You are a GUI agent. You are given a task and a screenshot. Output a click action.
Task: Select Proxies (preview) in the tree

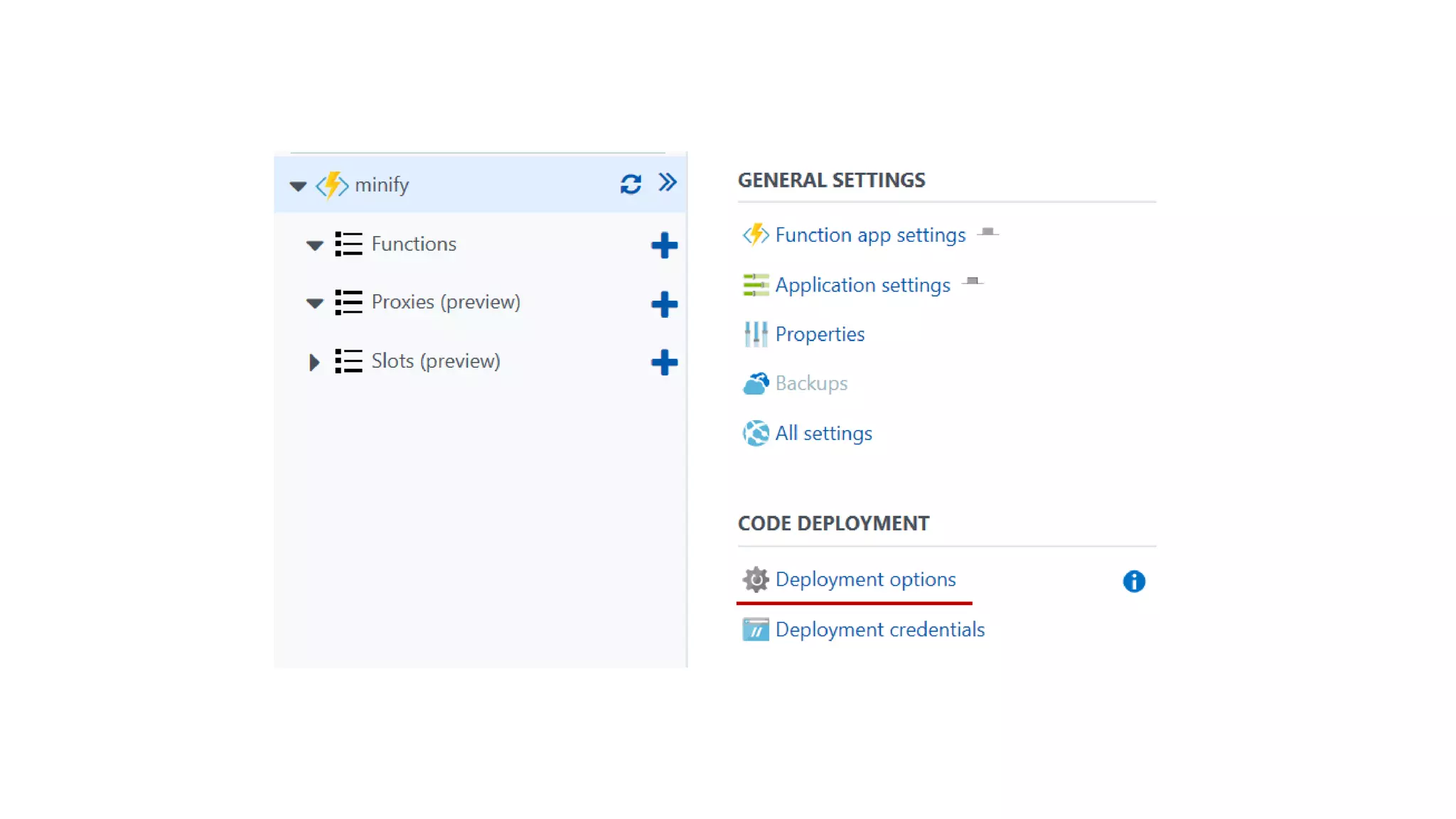(445, 302)
